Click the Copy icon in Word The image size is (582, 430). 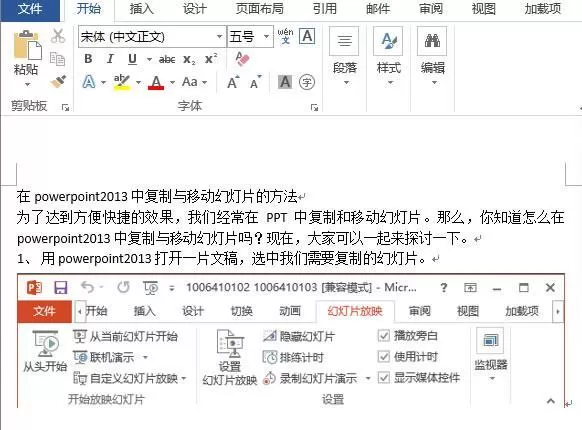[x=57, y=59]
